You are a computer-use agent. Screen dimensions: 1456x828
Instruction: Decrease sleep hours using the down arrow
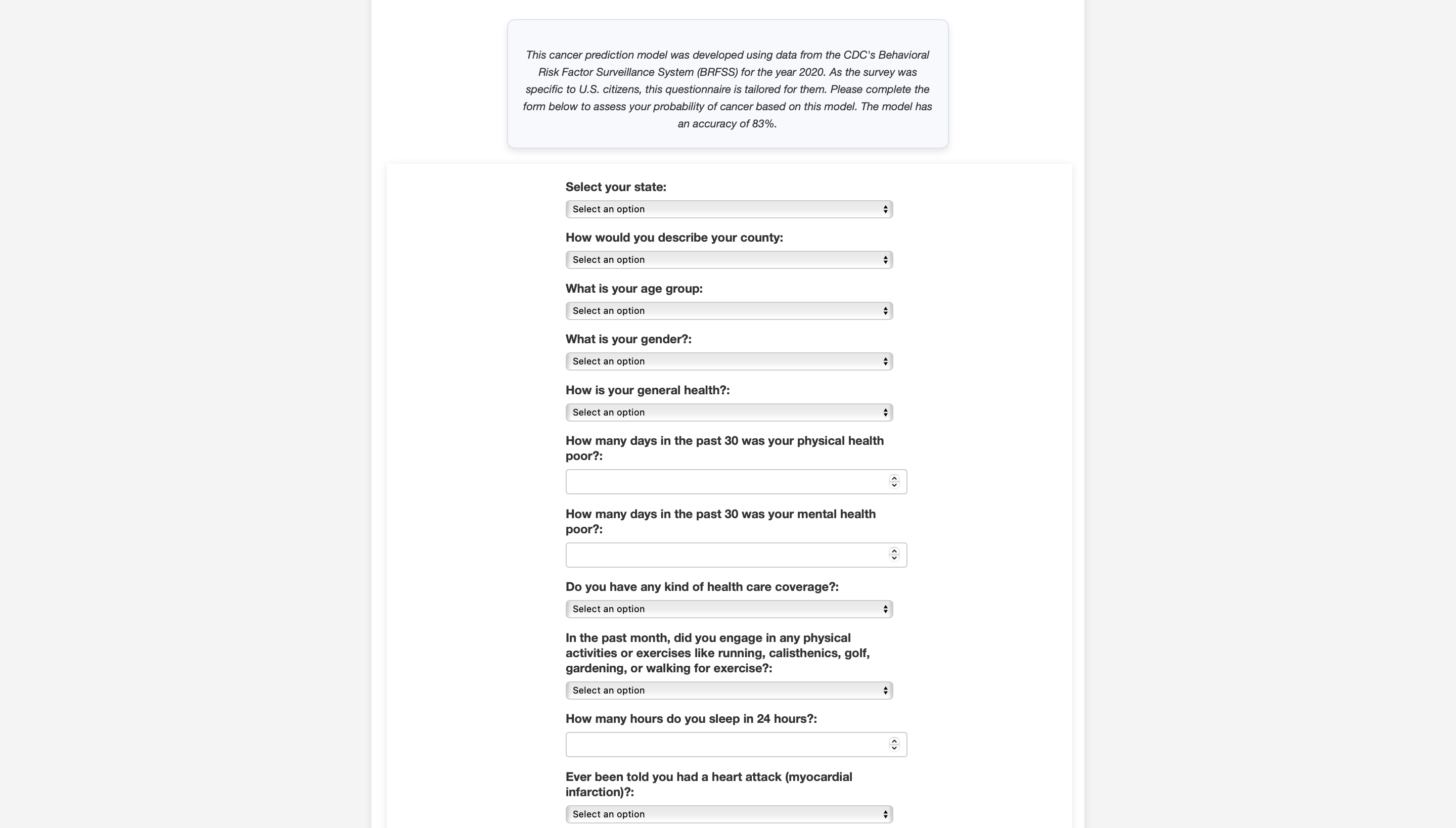coord(894,748)
